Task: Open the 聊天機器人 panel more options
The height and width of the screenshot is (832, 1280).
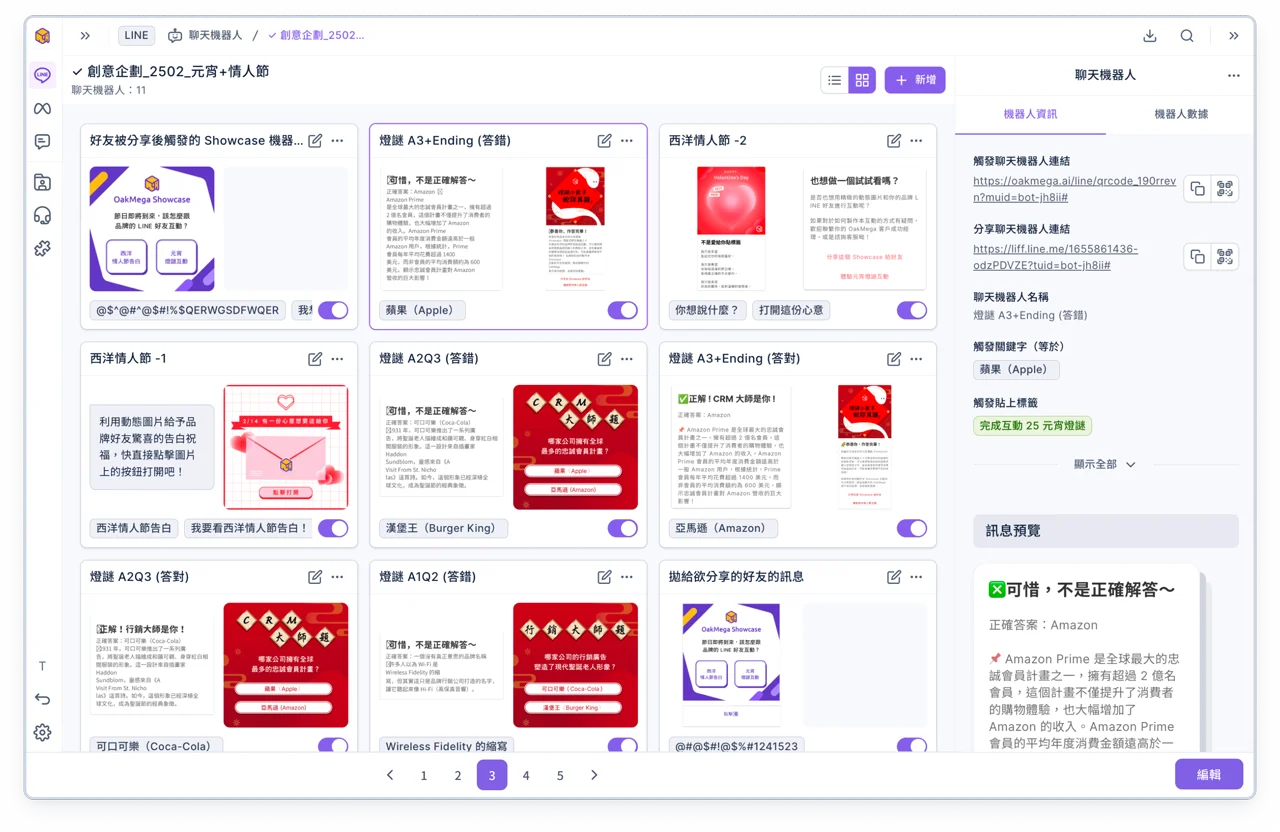Action: click(x=1234, y=75)
